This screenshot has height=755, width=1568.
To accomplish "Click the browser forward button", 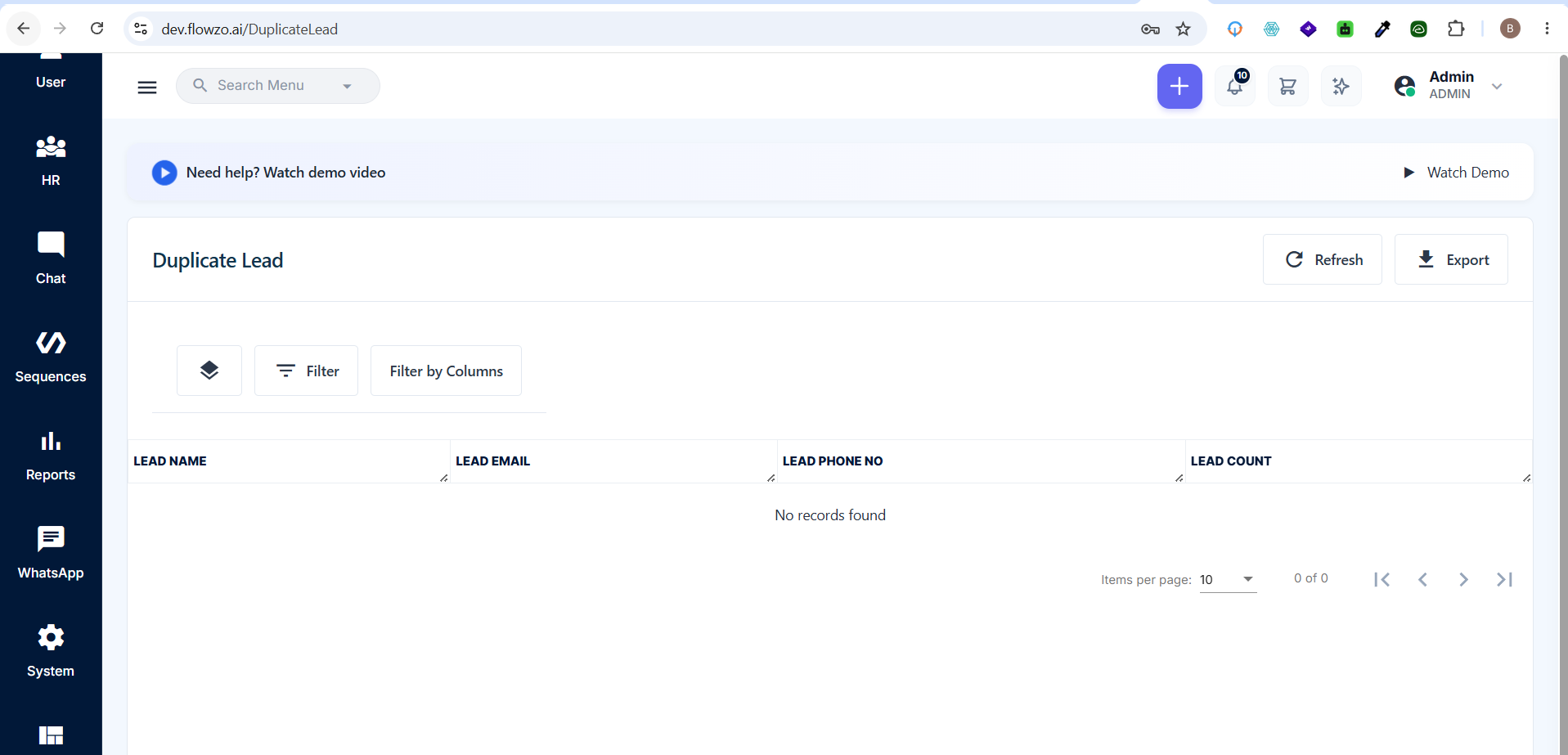I will click(x=60, y=29).
